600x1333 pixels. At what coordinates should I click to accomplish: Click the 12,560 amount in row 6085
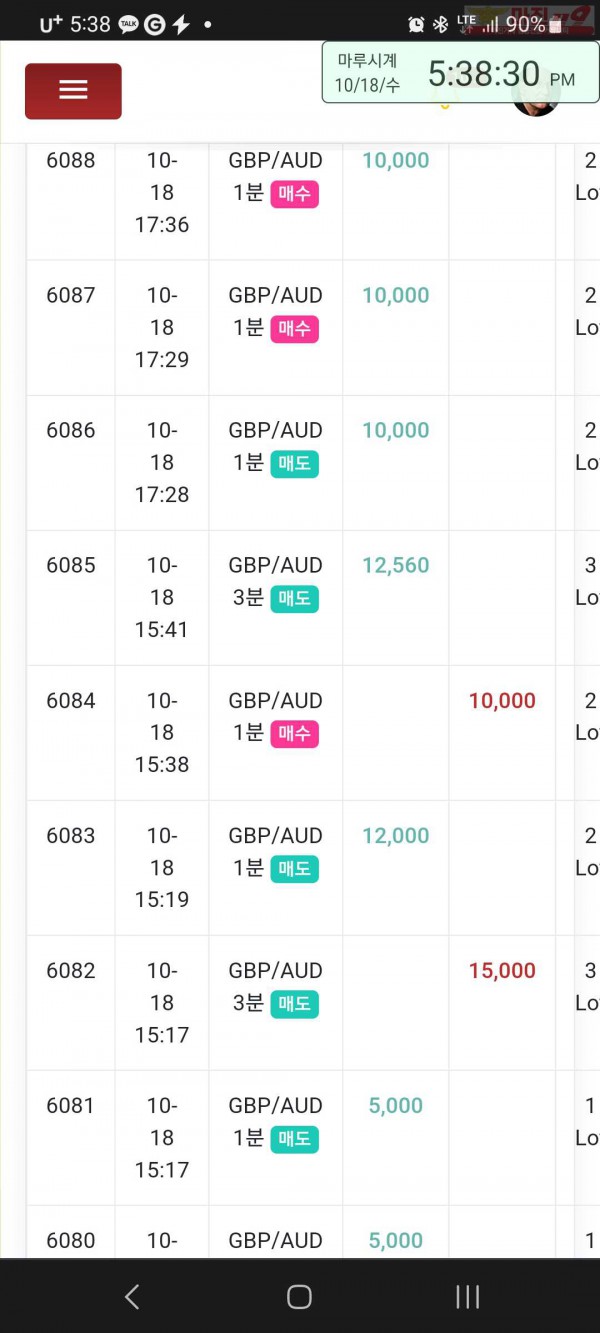[x=396, y=565]
